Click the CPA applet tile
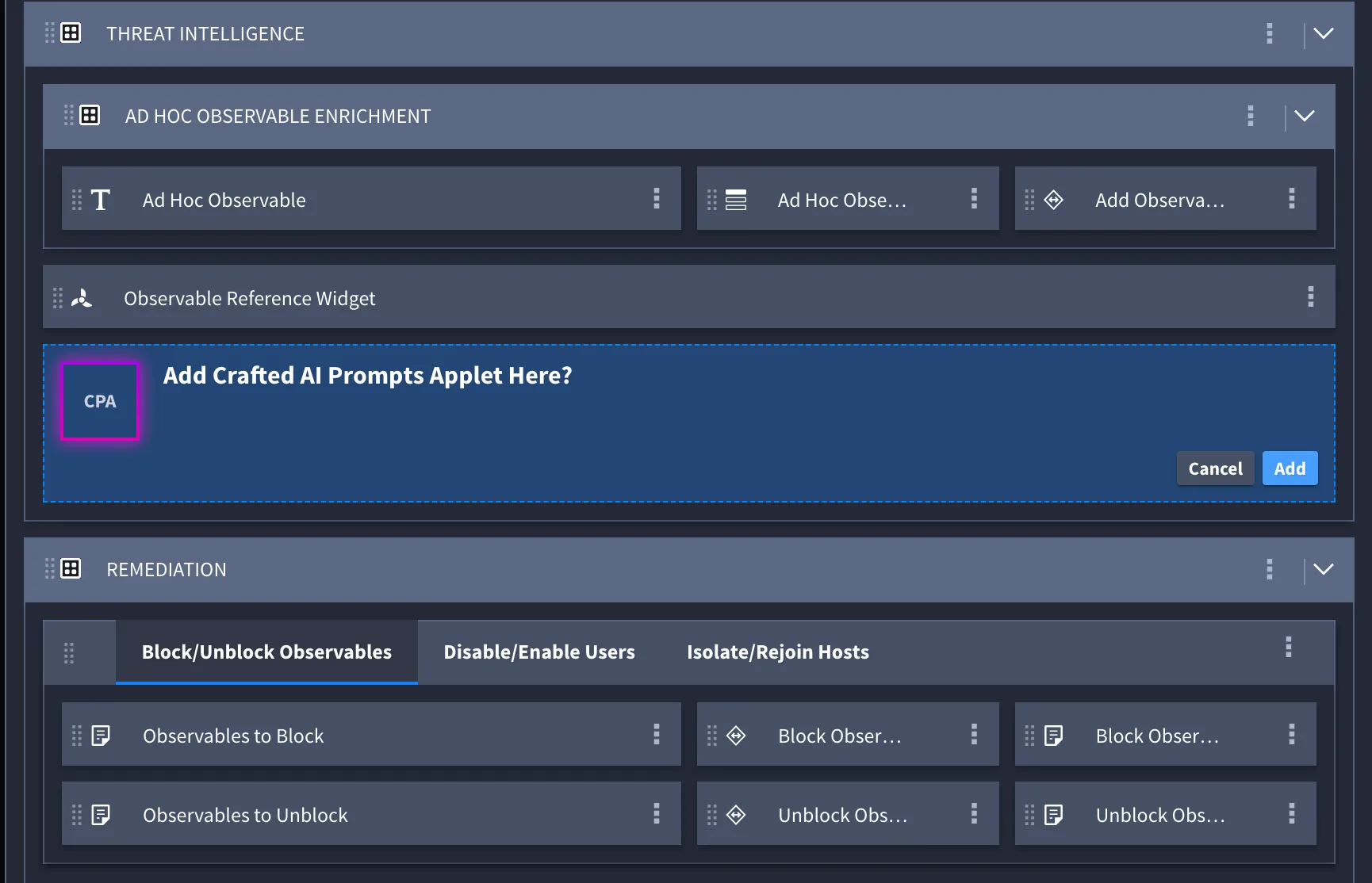1372x883 pixels. click(100, 401)
